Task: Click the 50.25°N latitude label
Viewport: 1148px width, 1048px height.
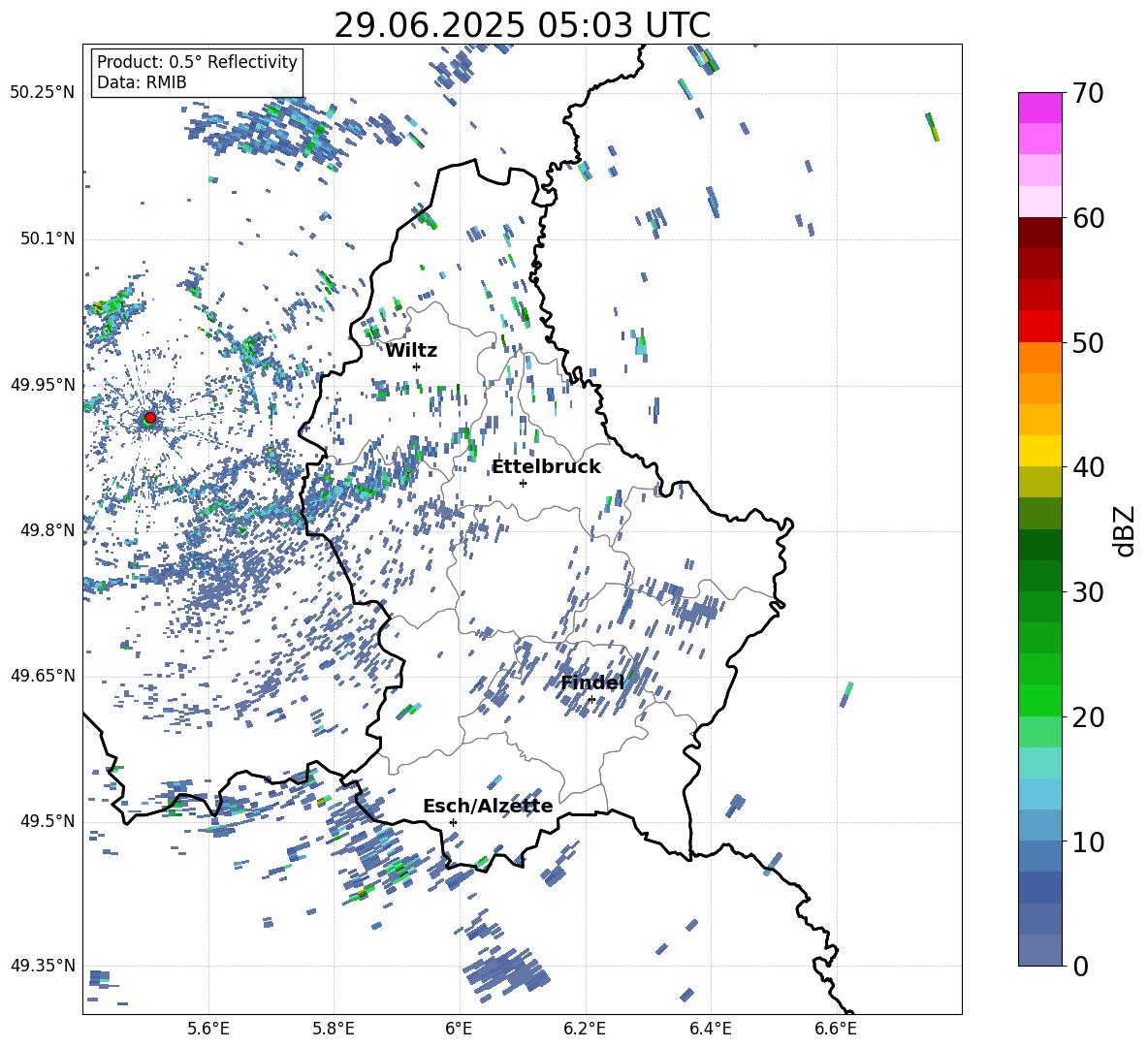Action: pyautogui.click(x=43, y=93)
